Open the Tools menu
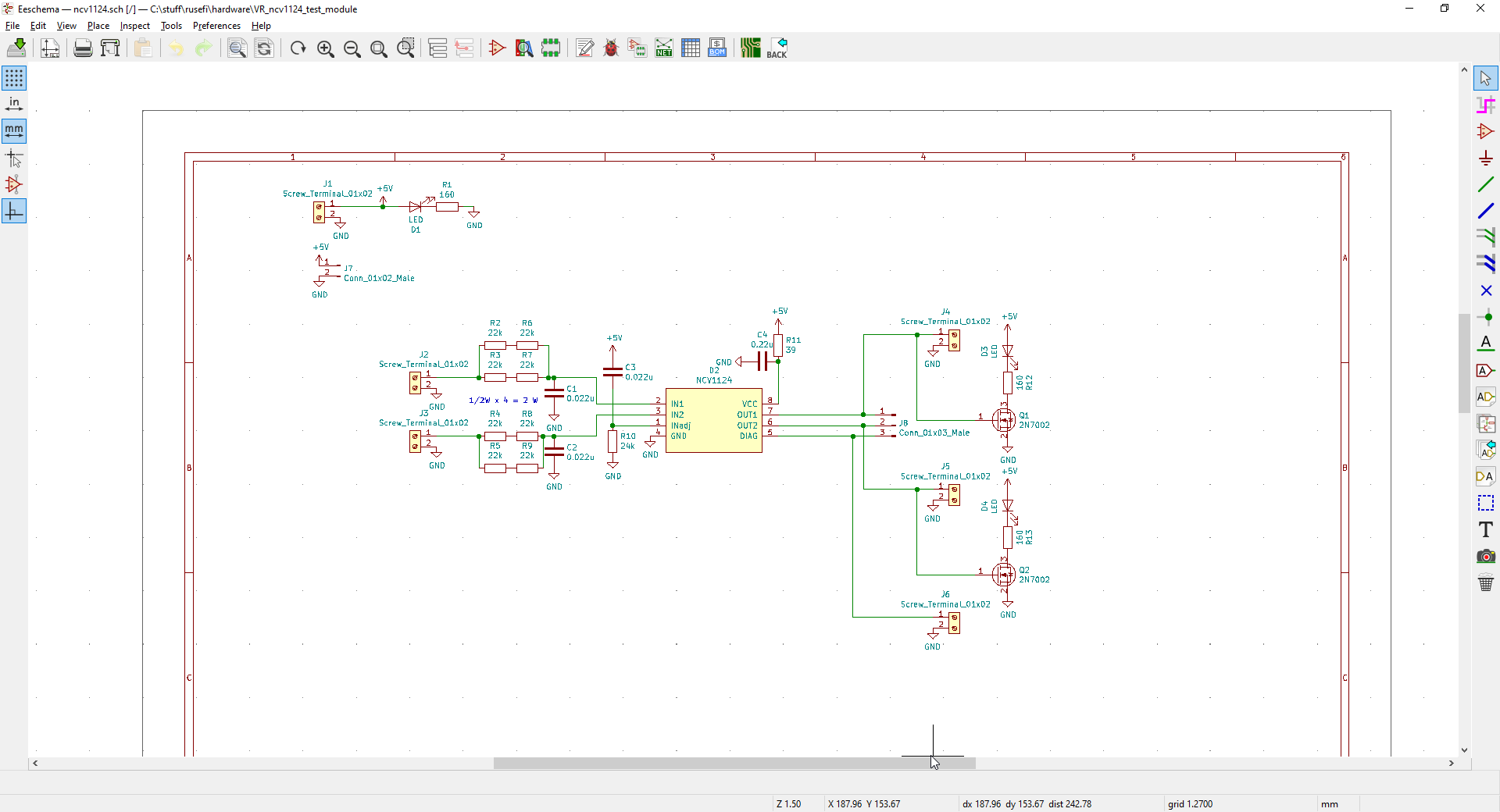Screen dimensions: 1500x812 (x=171, y=26)
